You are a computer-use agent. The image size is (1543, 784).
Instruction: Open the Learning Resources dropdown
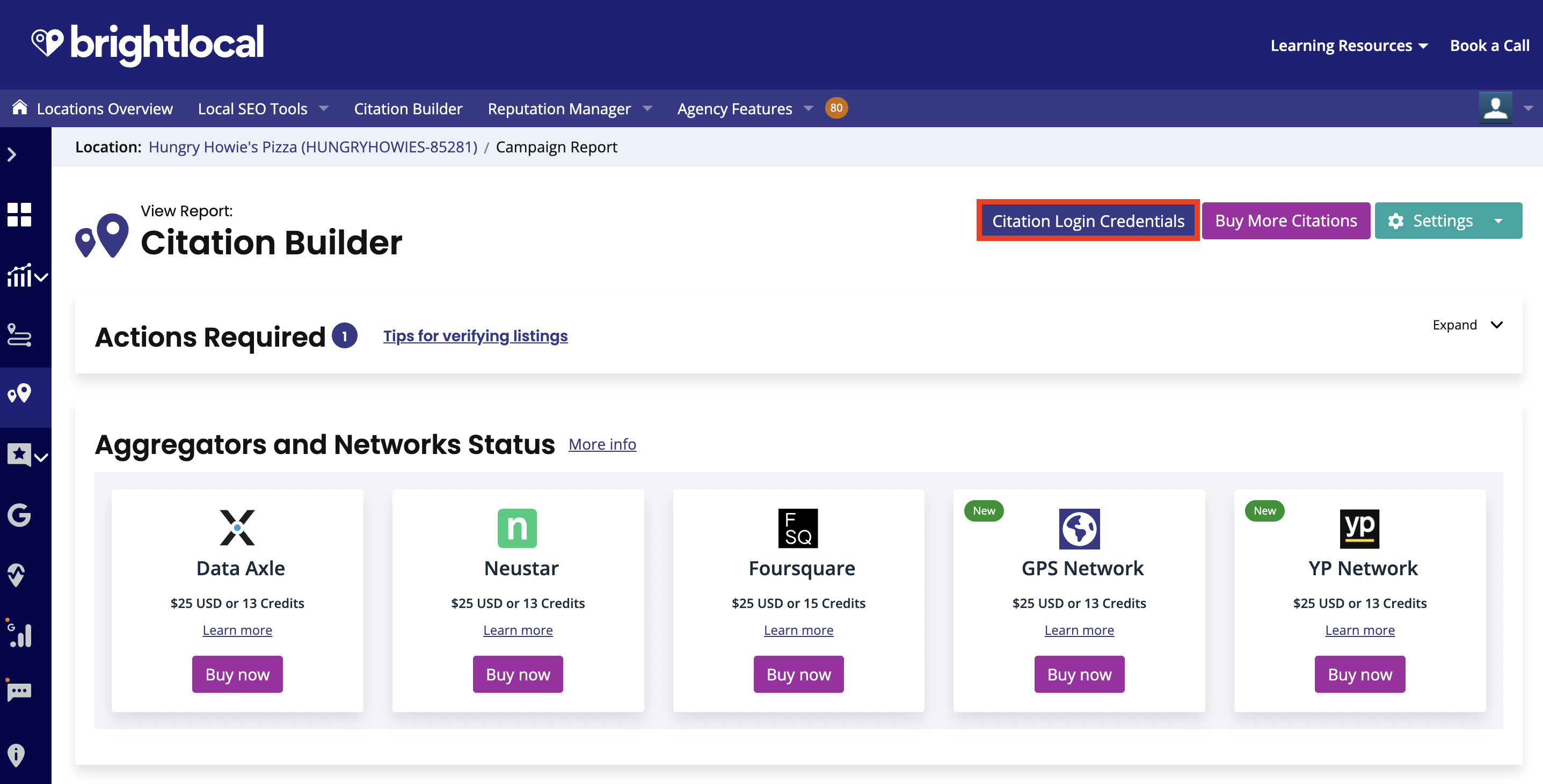[1350, 46]
